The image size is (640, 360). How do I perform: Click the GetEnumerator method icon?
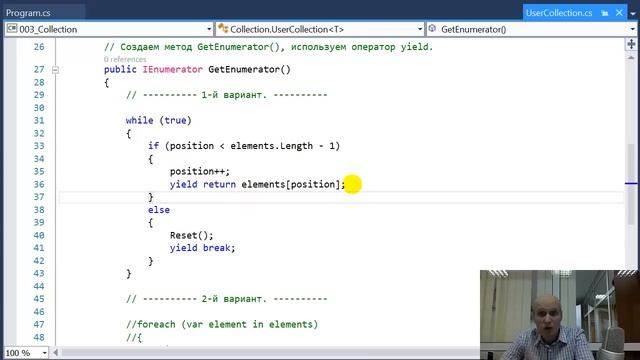pos(433,29)
